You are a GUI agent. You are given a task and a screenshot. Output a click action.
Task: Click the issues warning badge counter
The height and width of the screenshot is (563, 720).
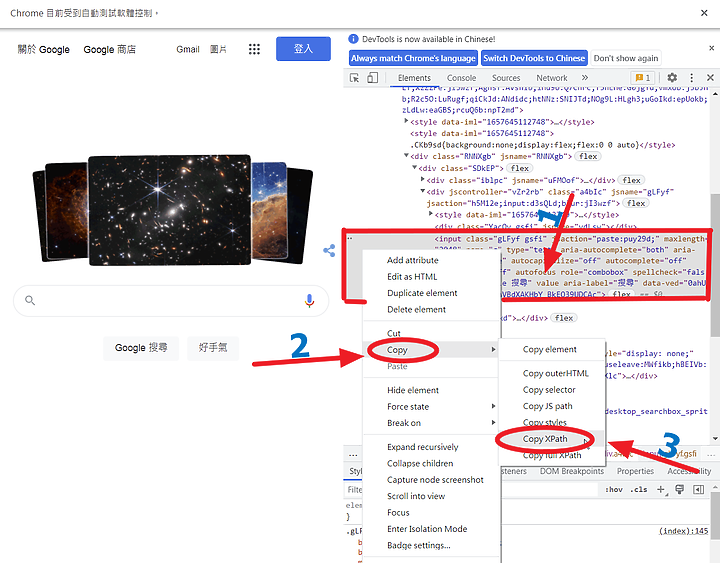point(643,78)
